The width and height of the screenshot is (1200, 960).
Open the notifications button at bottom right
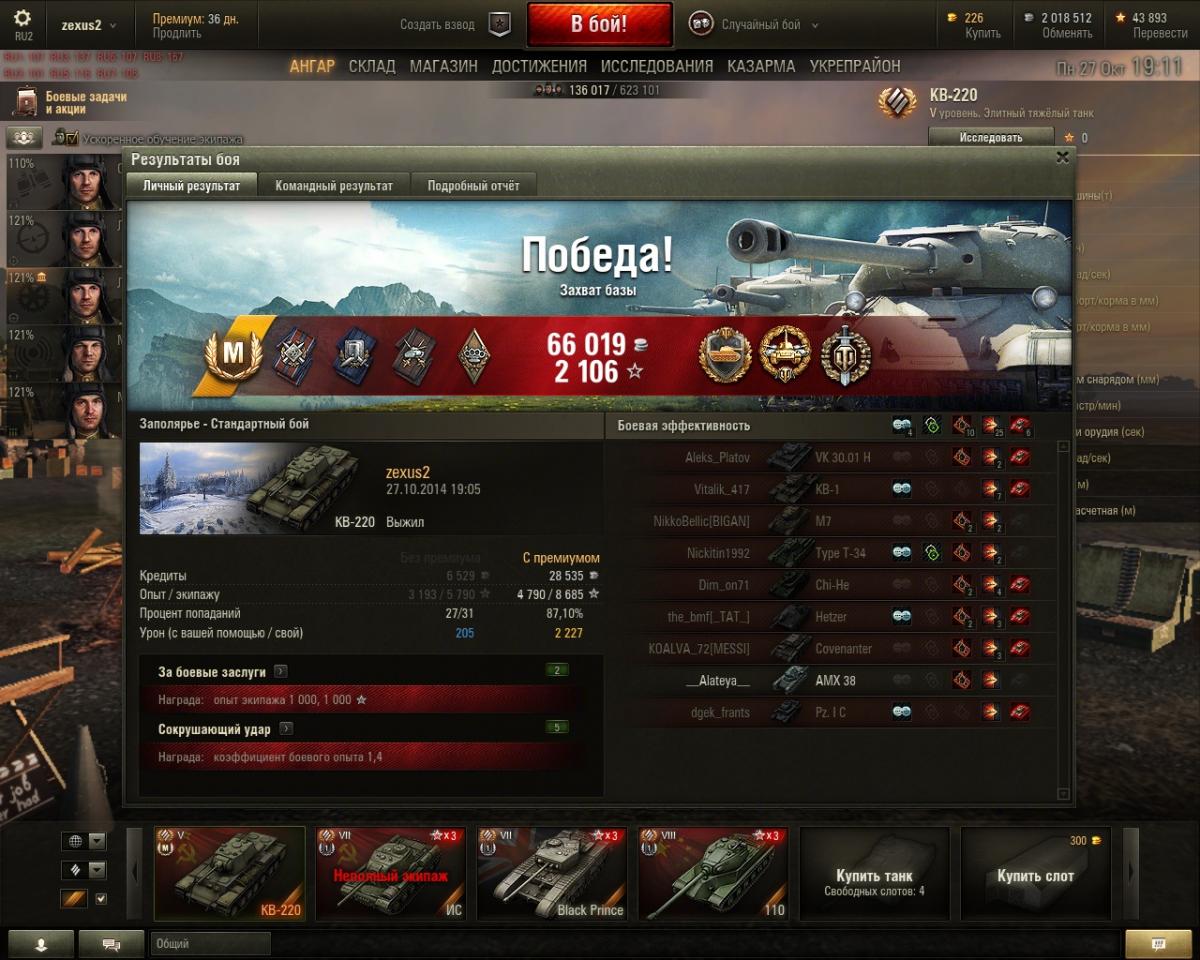[x=1159, y=944]
